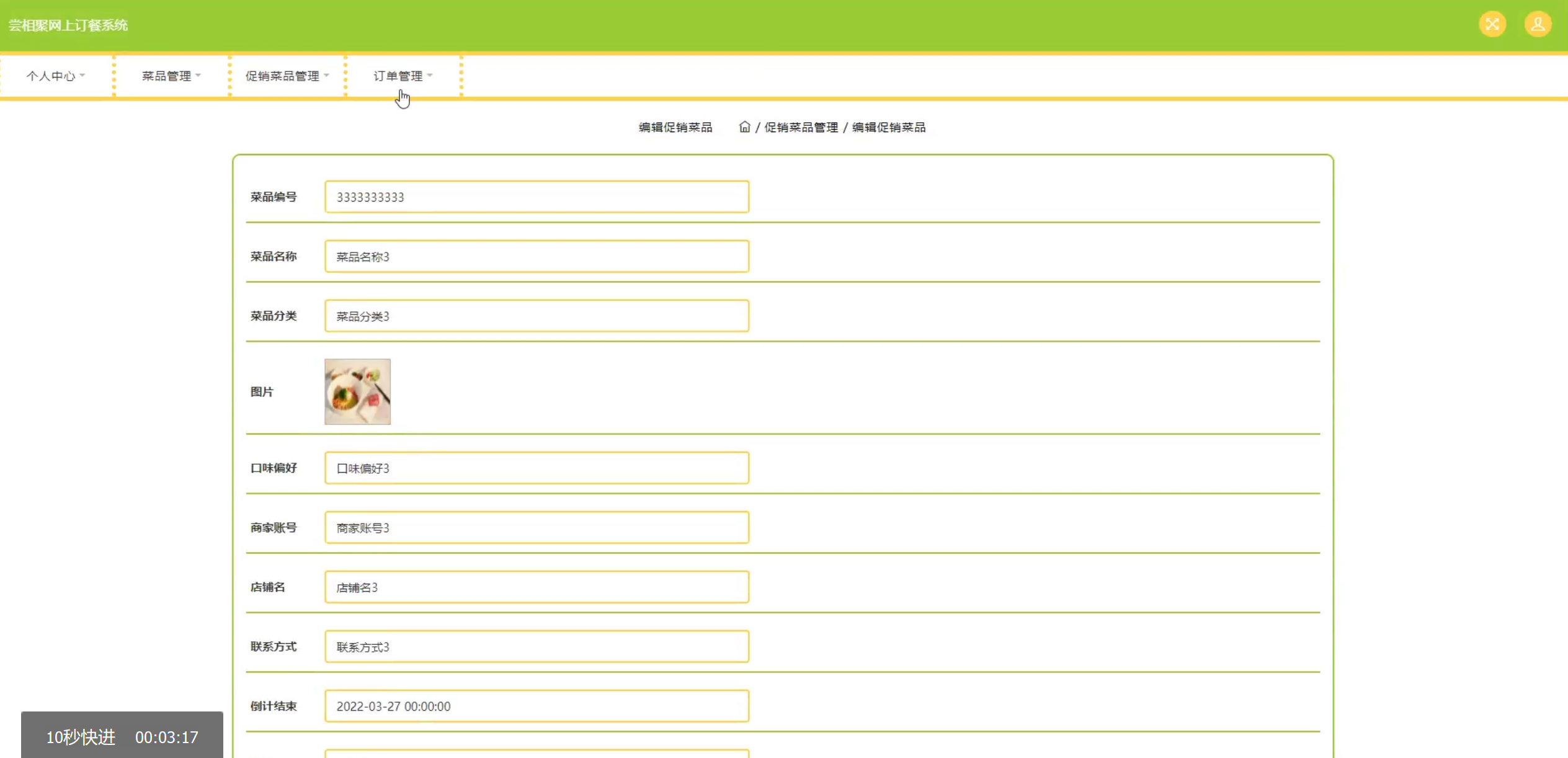
Task: Click the 店铺名 text field
Action: click(x=537, y=587)
